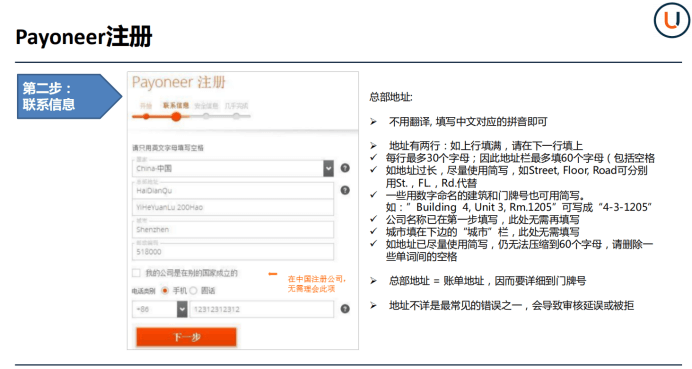Click the line starting 每行最多30个字母

(520, 158)
